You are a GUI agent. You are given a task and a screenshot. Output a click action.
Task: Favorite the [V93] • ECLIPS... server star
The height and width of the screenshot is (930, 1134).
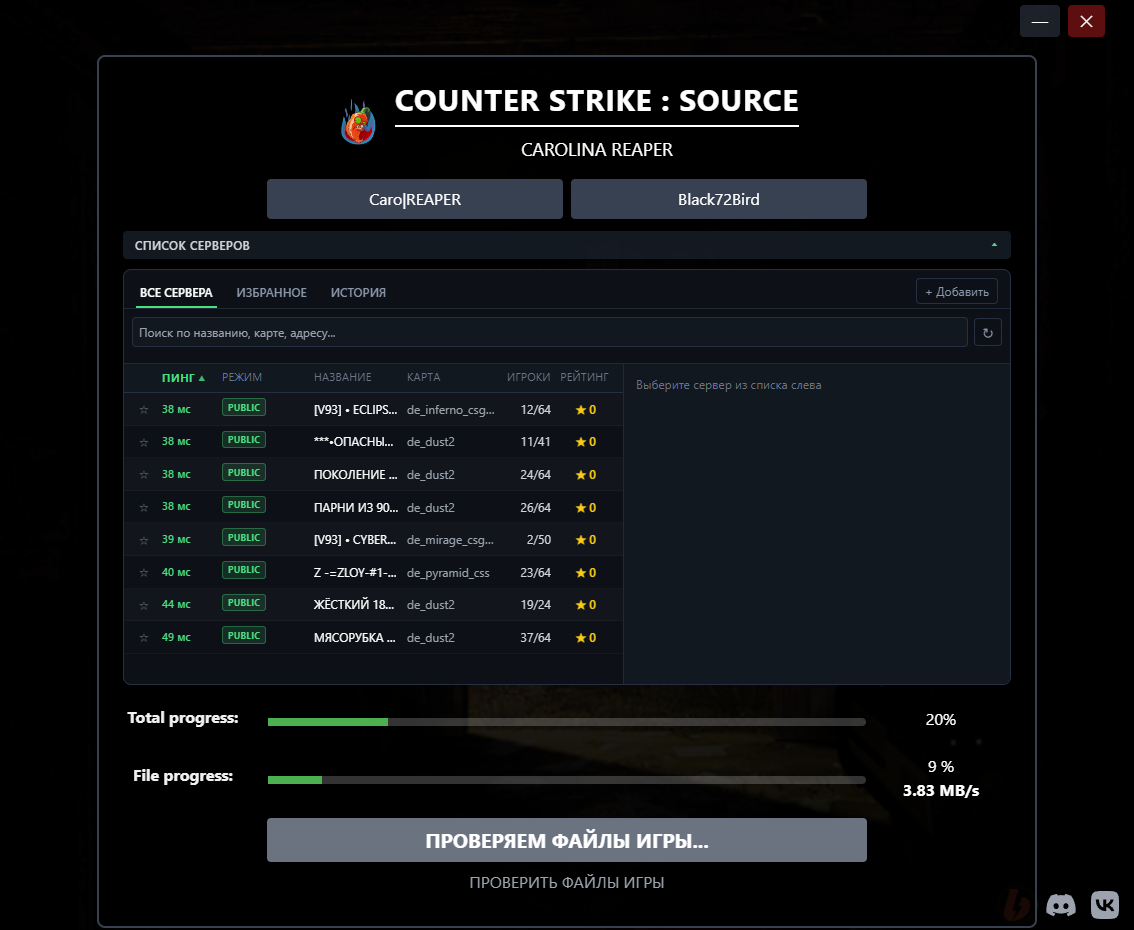coord(144,409)
